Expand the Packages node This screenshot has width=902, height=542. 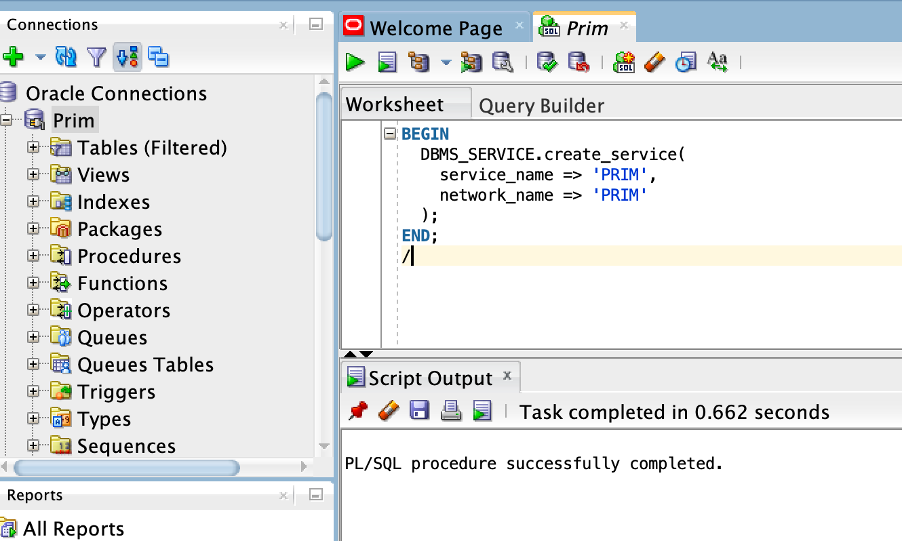pos(33,228)
